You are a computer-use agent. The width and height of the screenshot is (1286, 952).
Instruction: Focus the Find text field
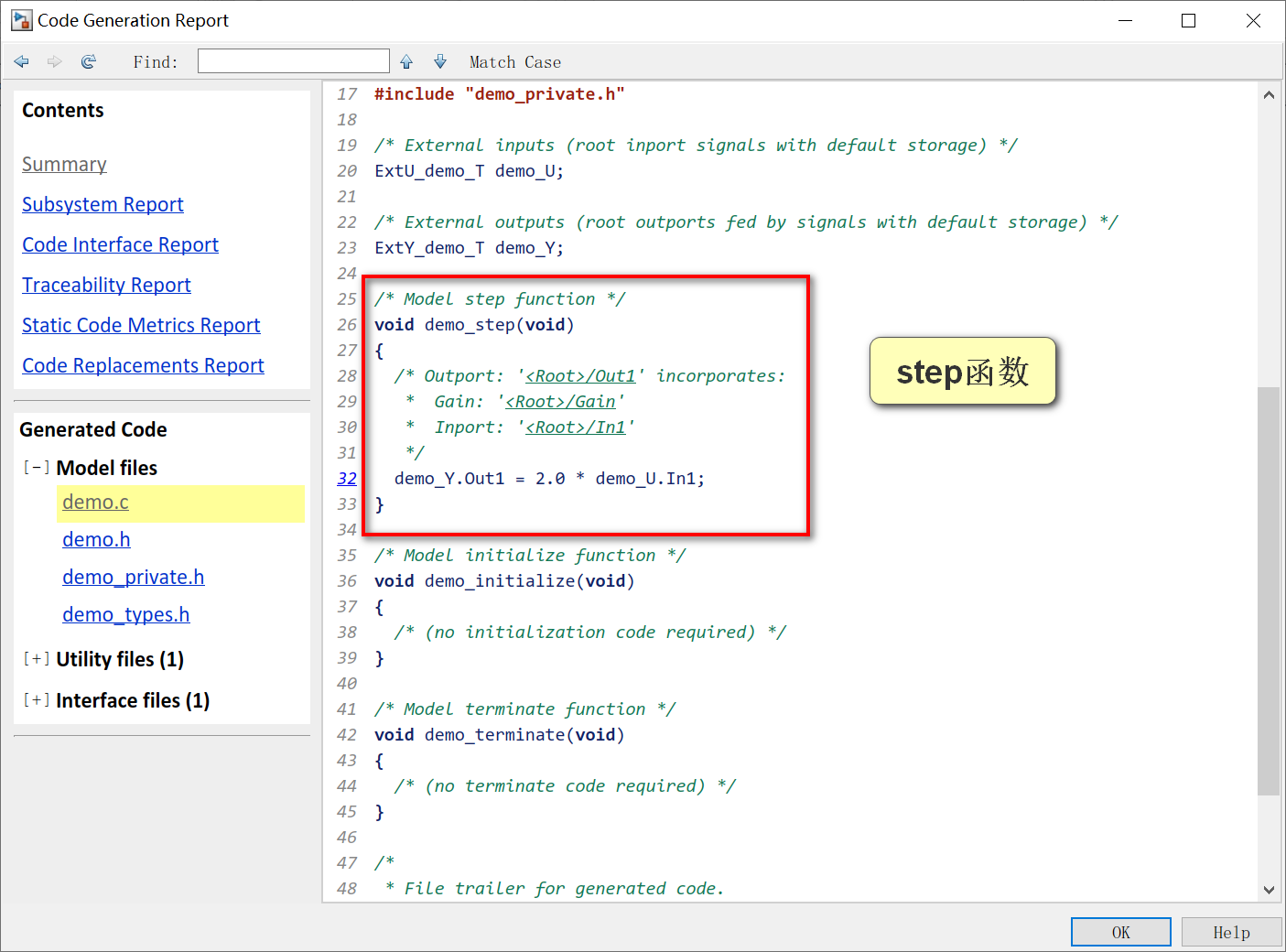tap(294, 61)
